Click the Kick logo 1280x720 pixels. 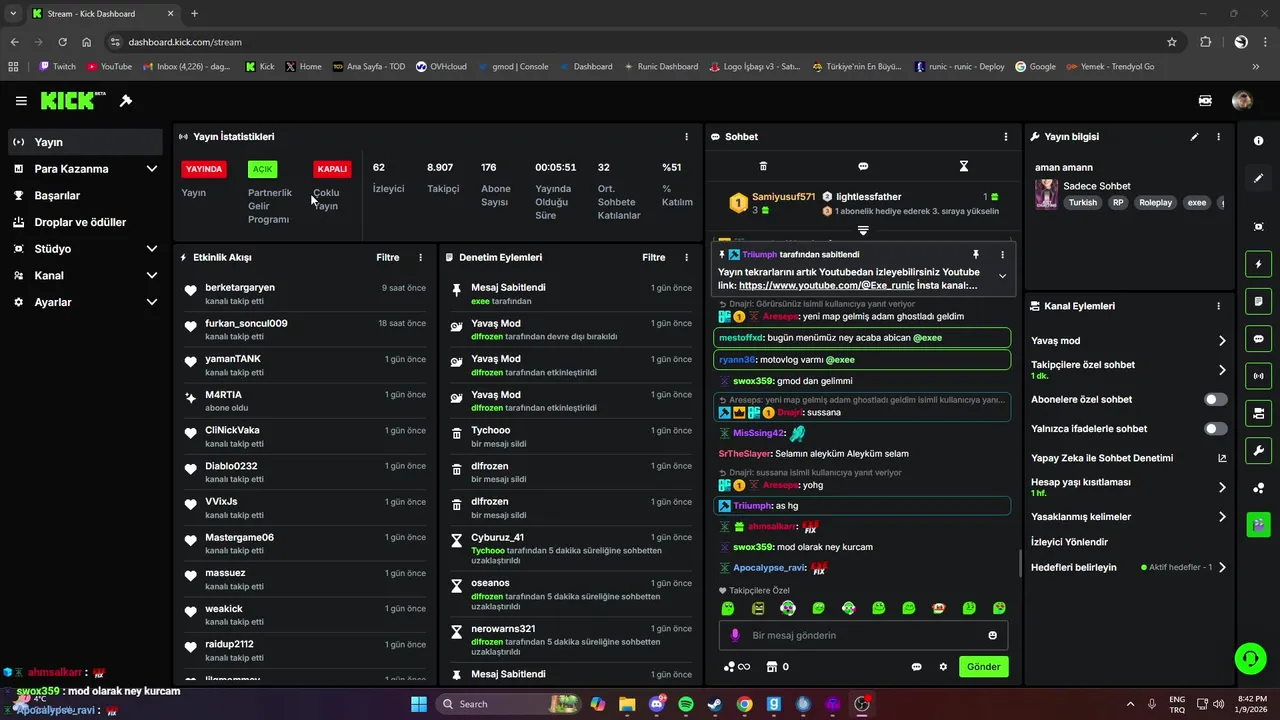pyautogui.click(x=73, y=101)
